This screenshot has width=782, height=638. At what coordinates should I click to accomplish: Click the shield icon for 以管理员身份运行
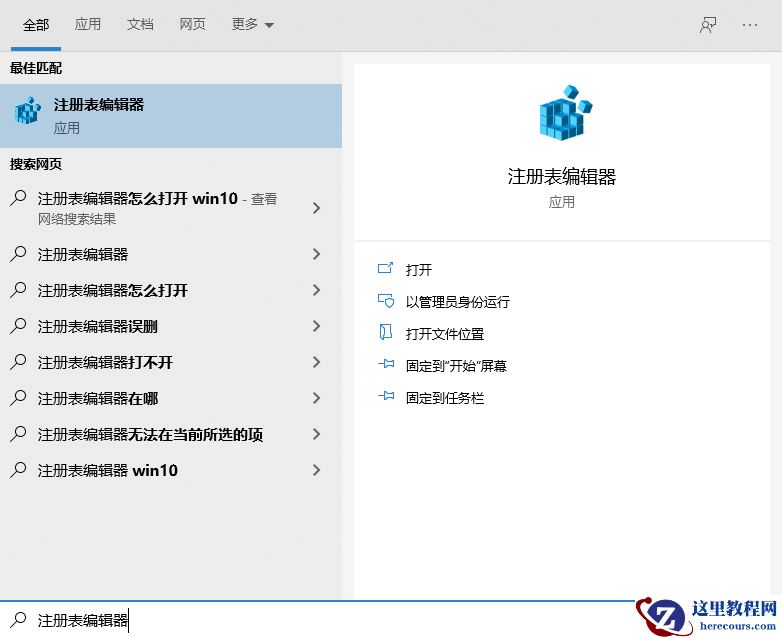click(x=386, y=301)
